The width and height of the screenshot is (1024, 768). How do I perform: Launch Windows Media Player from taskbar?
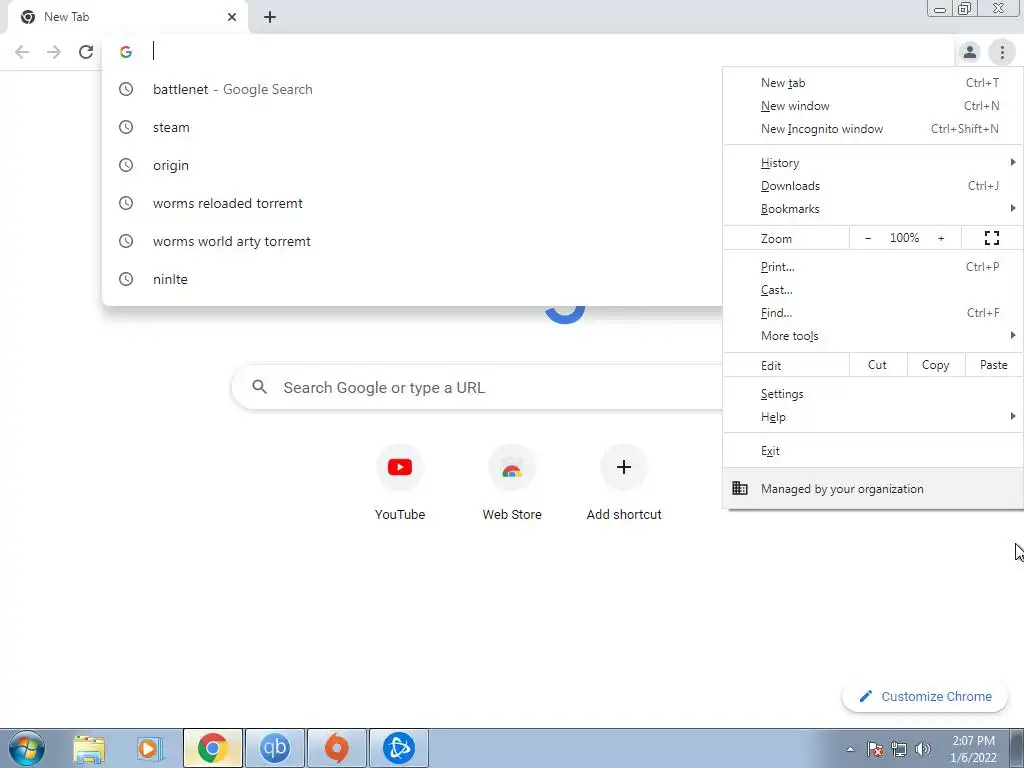(150, 748)
